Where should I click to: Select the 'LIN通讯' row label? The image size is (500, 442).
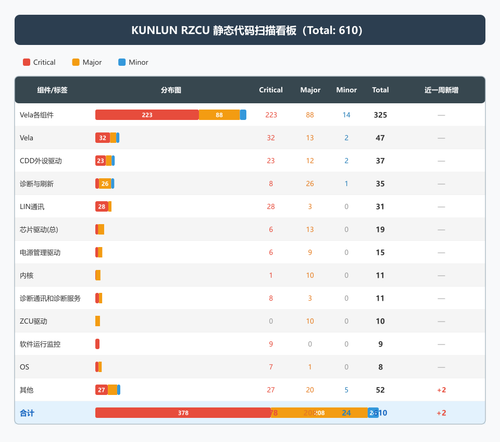(x=32, y=207)
